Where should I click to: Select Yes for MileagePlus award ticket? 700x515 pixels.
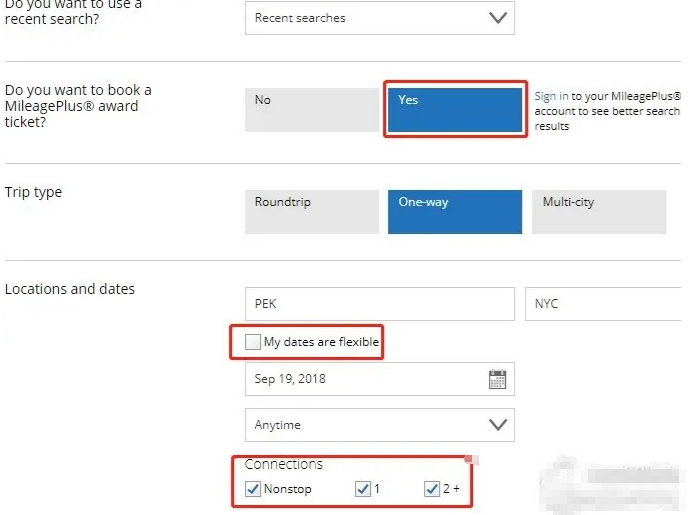[x=455, y=110]
